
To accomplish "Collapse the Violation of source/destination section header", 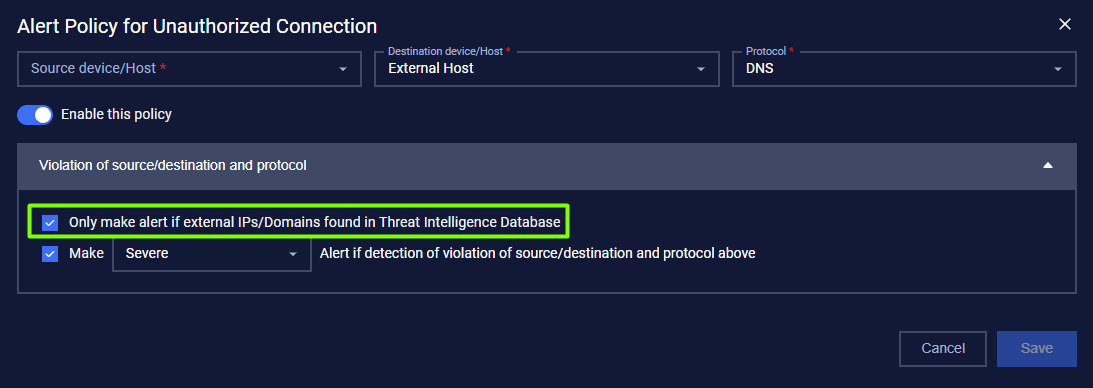I will tap(546, 166).
